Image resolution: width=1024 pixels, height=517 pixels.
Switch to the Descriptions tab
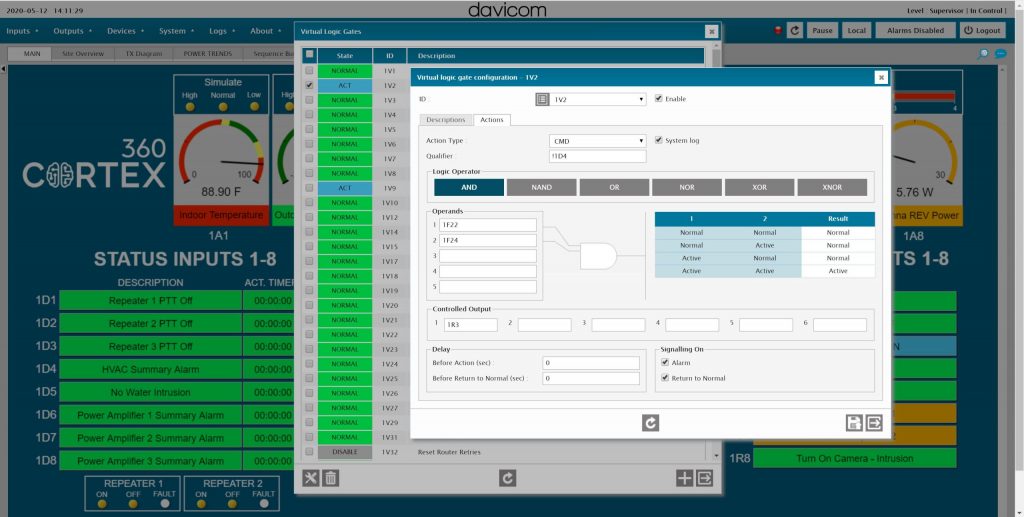[x=446, y=120]
